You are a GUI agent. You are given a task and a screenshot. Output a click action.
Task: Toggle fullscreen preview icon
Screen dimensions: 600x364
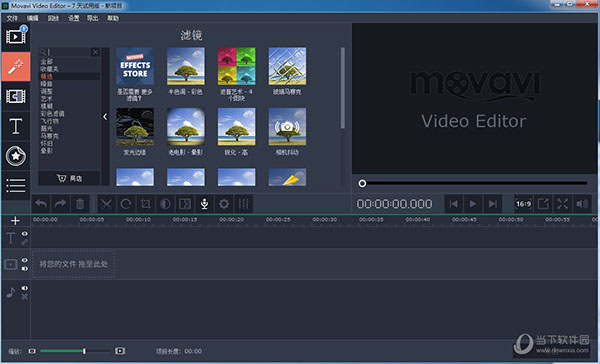pyautogui.click(x=562, y=204)
